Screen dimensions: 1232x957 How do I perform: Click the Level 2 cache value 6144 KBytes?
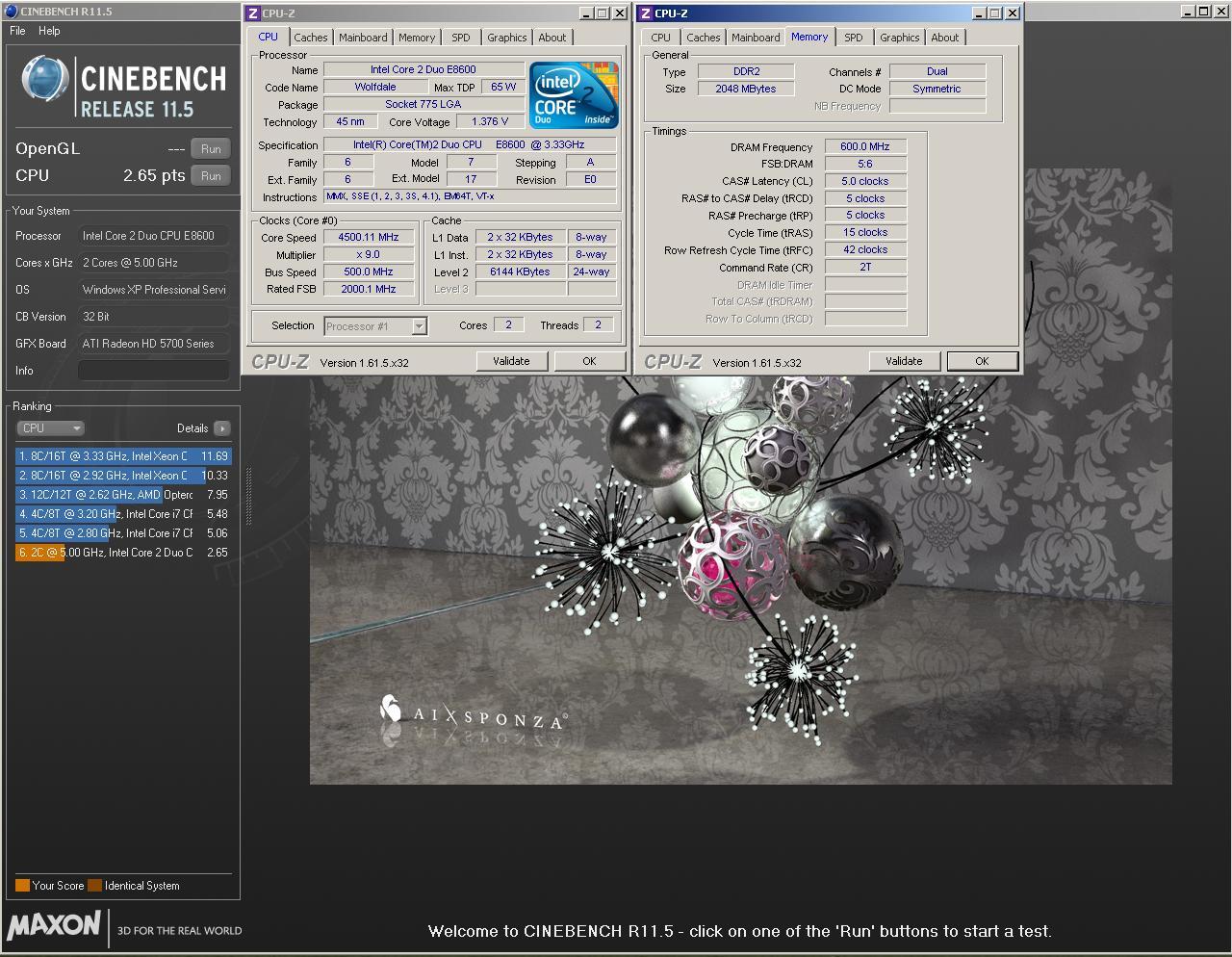[520, 272]
